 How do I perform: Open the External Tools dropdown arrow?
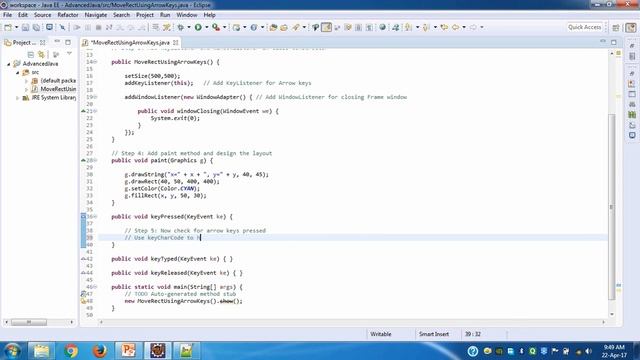click(x=224, y=27)
